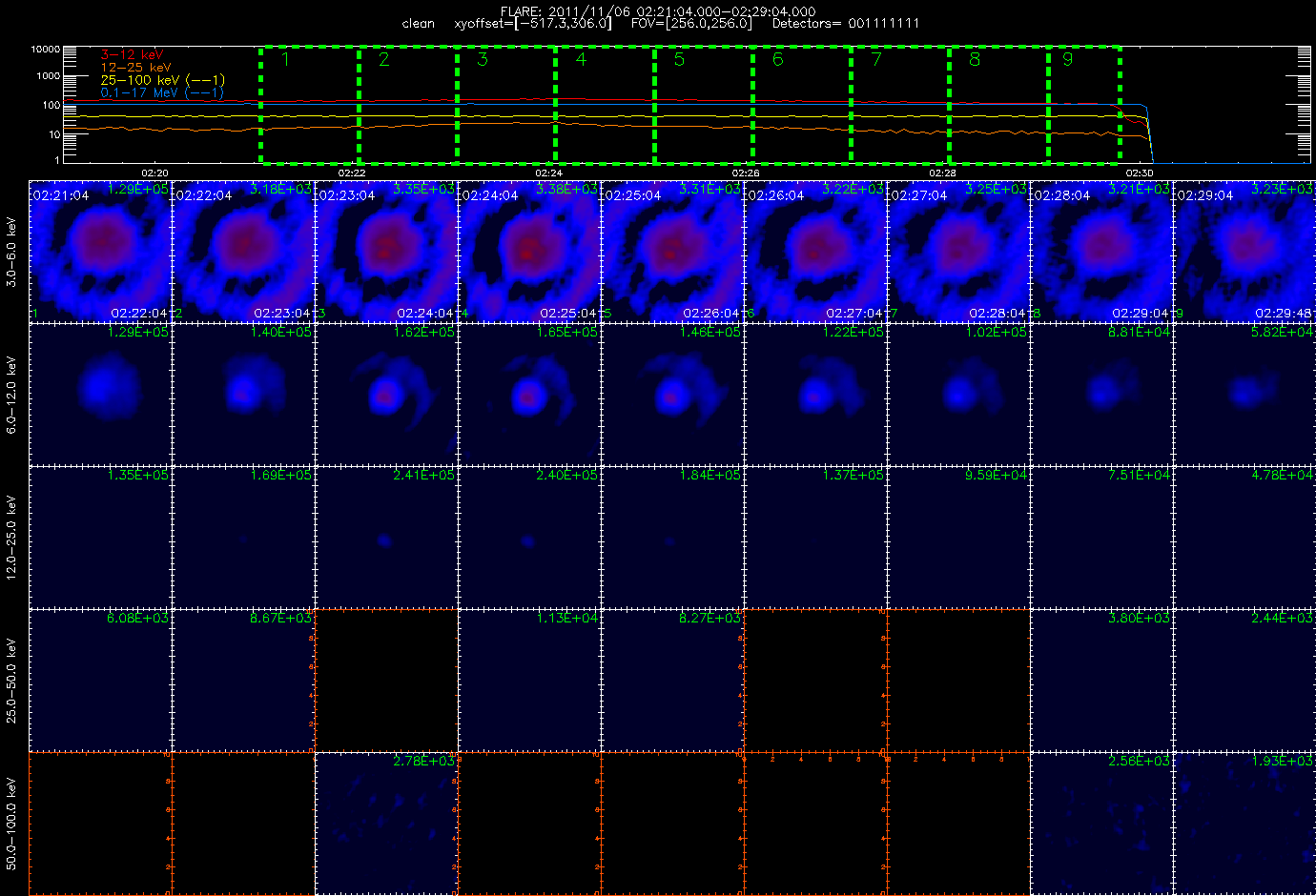Click the 'clean' algorithm label
This screenshot has width=1316, height=896.
(418, 24)
